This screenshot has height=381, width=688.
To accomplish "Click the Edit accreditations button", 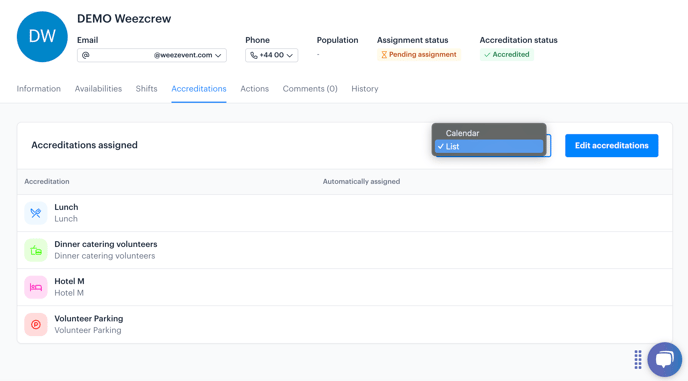I will coord(612,145).
